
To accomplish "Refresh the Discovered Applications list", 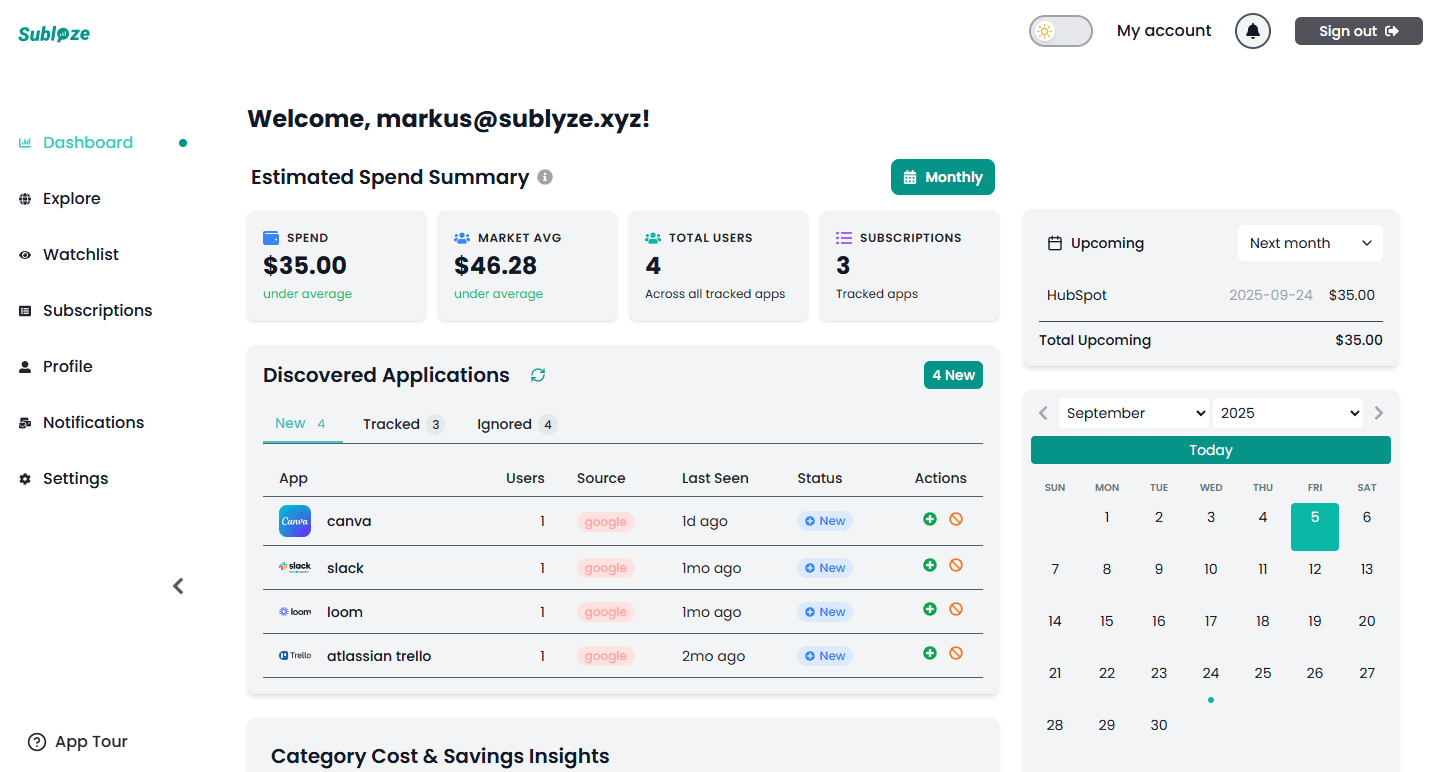I will pos(538,375).
